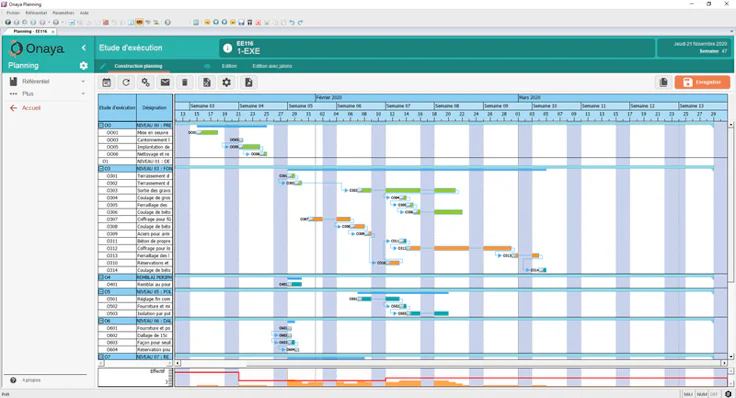
Task: Click the calendar icon in planning toolbar
Action: [x=107, y=83]
